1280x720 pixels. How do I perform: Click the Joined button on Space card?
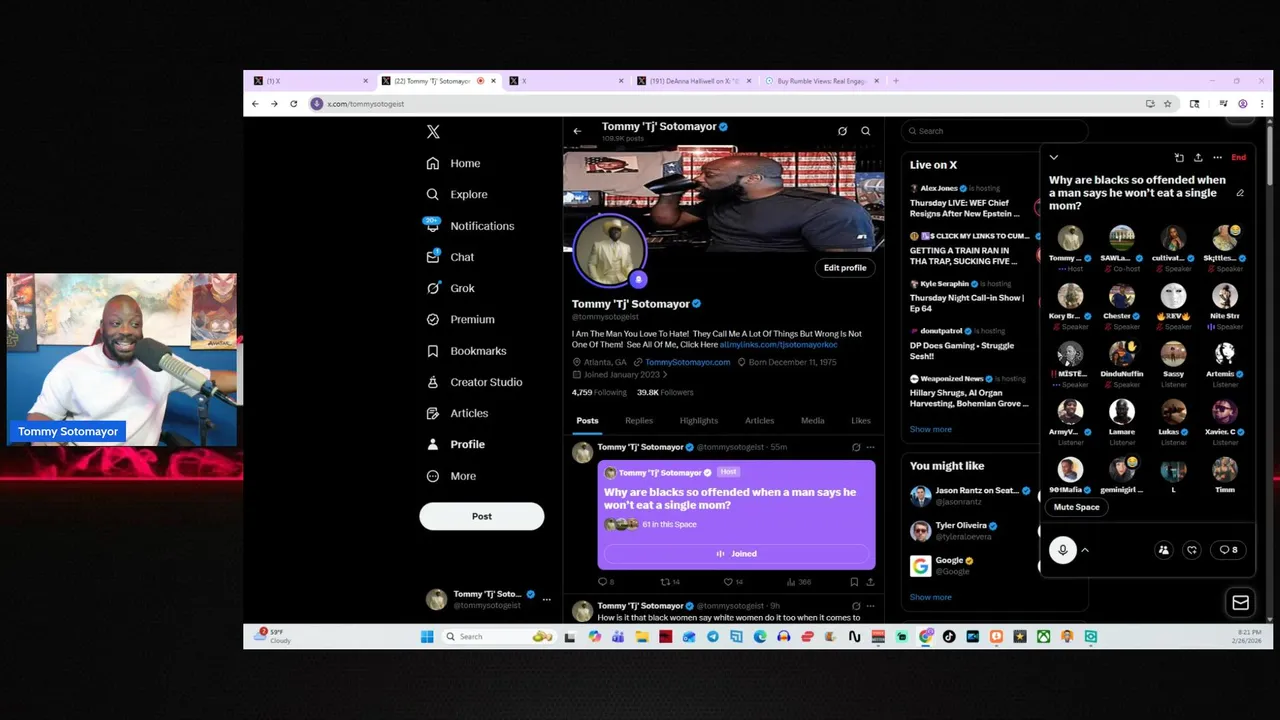click(x=736, y=553)
